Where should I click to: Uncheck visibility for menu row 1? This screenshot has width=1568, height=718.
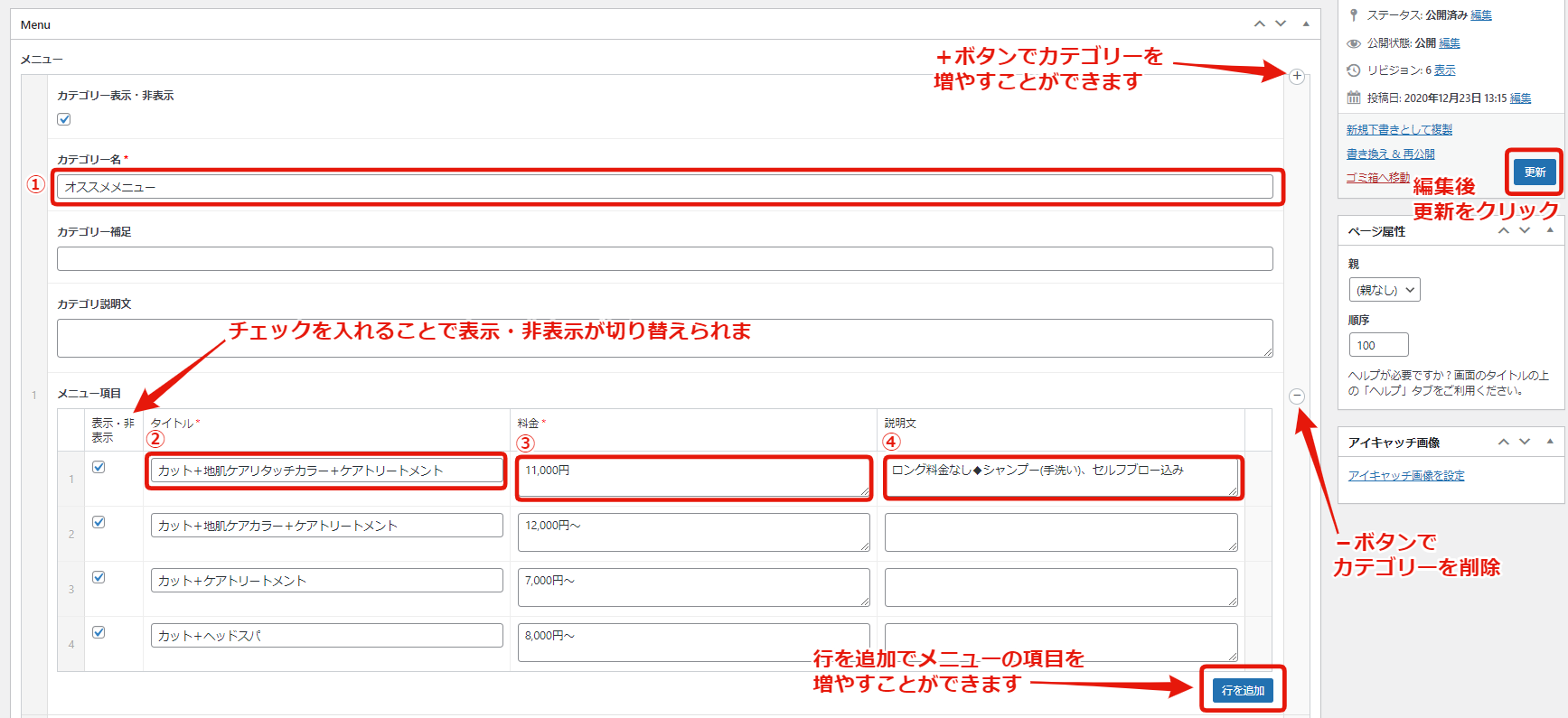(99, 467)
